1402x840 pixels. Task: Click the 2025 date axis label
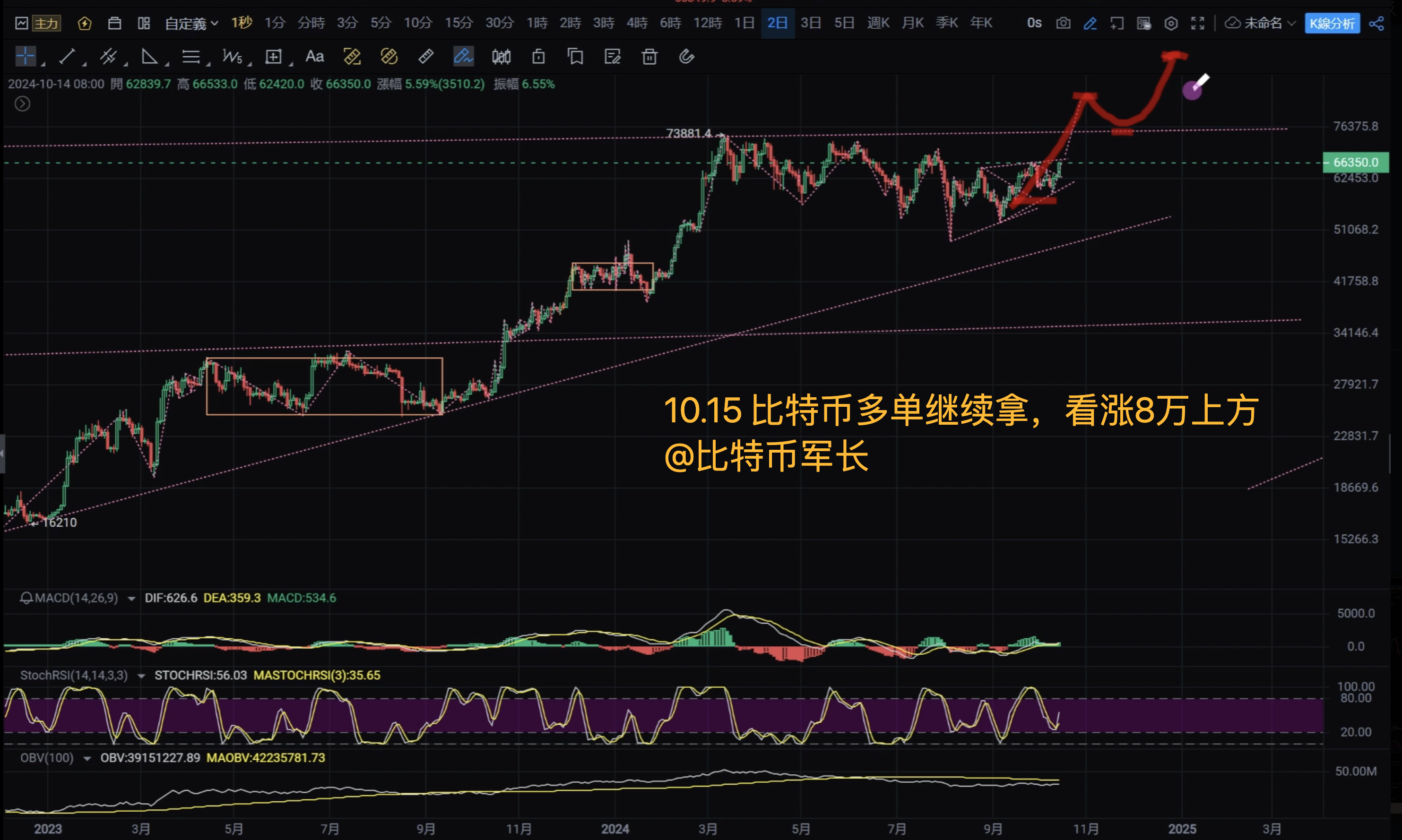[x=1182, y=829]
